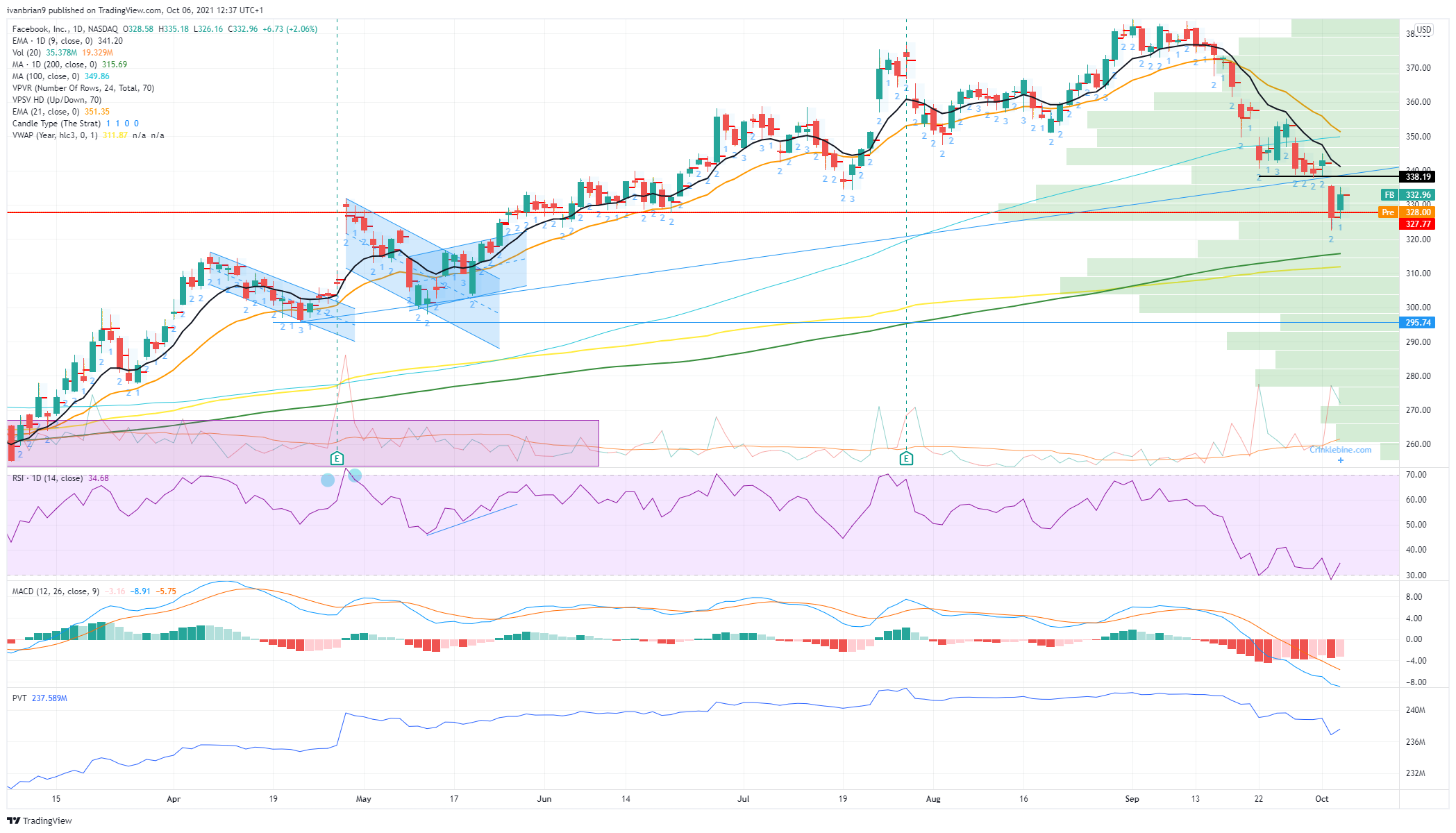Click the 8.00 level on MACD axis

point(1414,597)
